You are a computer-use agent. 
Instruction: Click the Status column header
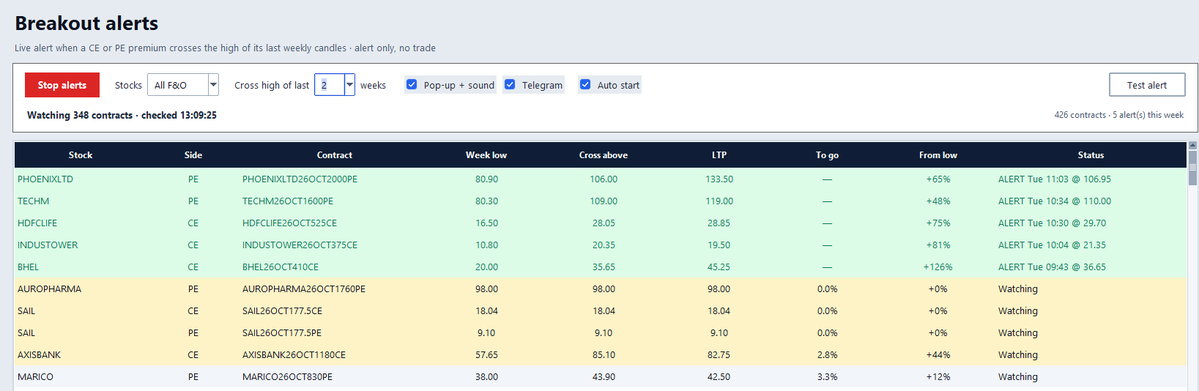coord(1090,155)
